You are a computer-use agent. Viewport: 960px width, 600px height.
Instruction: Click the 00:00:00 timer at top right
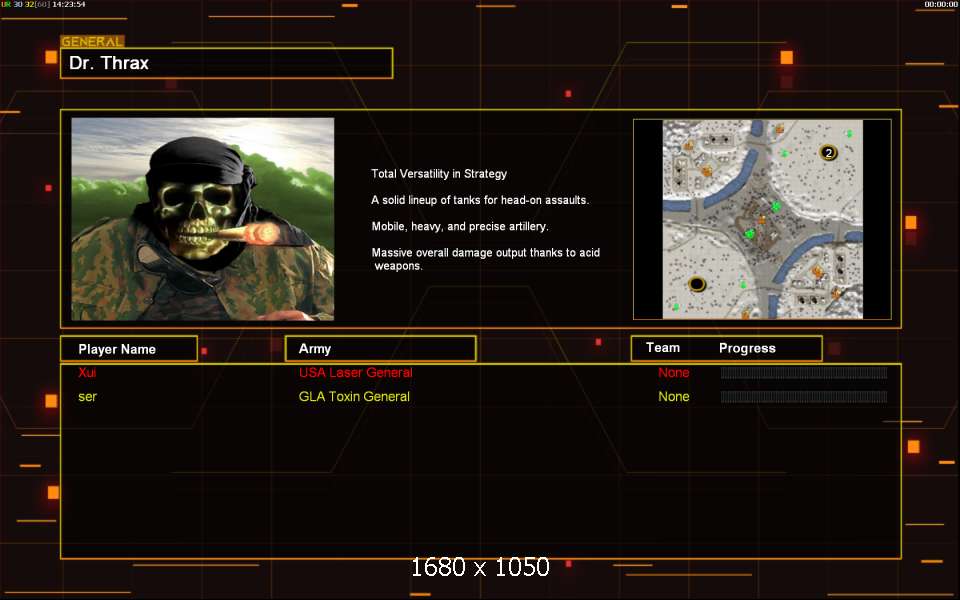pyautogui.click(x=940, y=4)
